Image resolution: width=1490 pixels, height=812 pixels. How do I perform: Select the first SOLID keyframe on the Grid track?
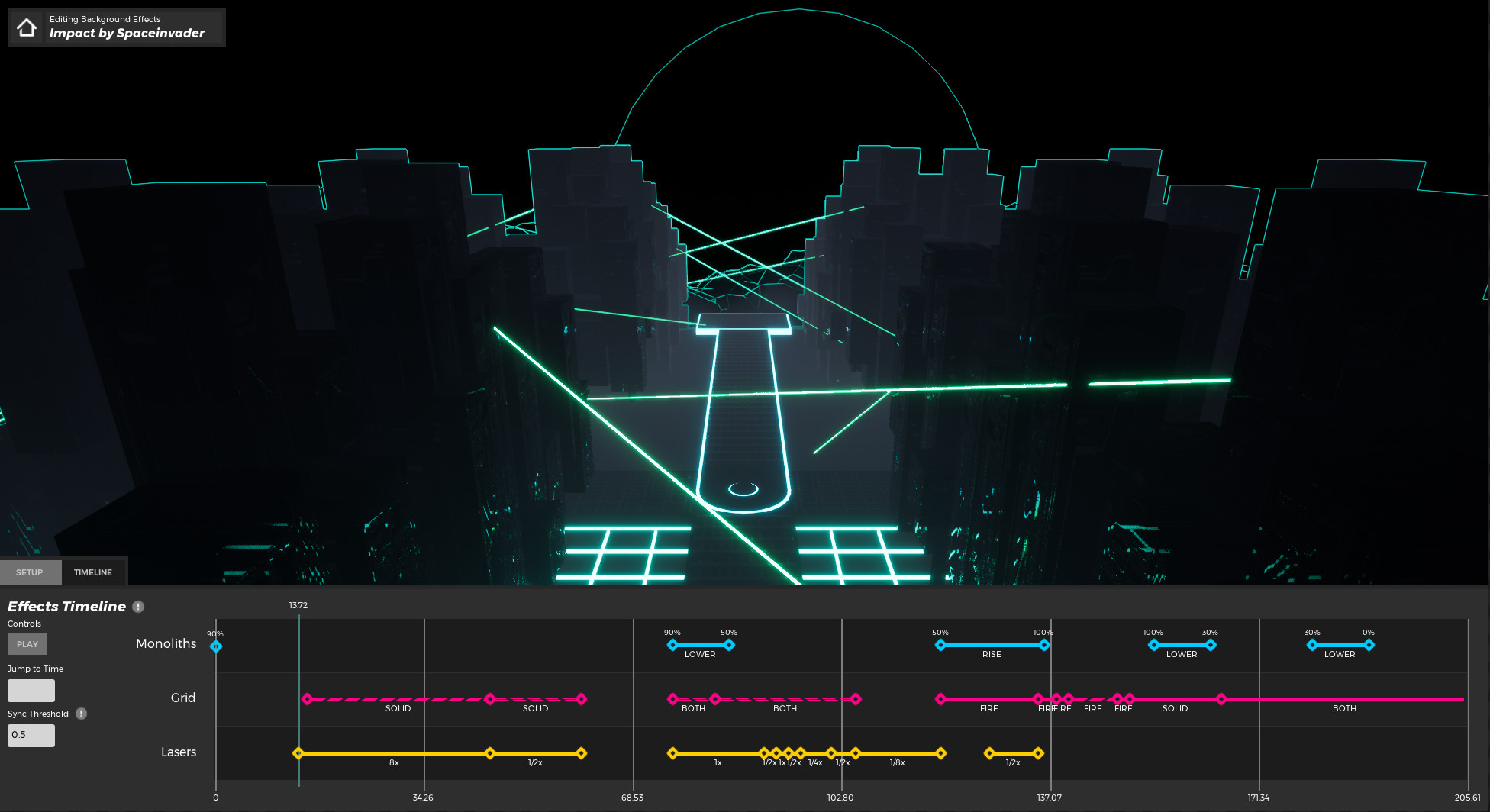point(308,698)
